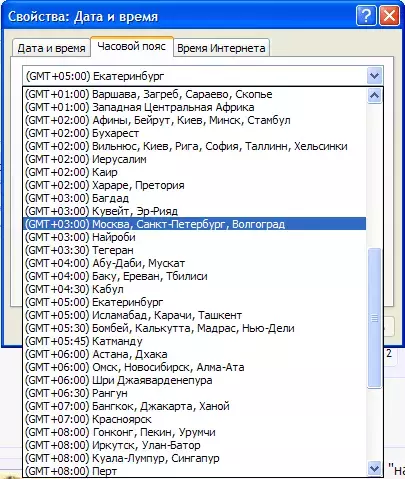Choose Западная Центральная Африка time zone
Viewport: 405px width, 479px height.
(195, 107)
